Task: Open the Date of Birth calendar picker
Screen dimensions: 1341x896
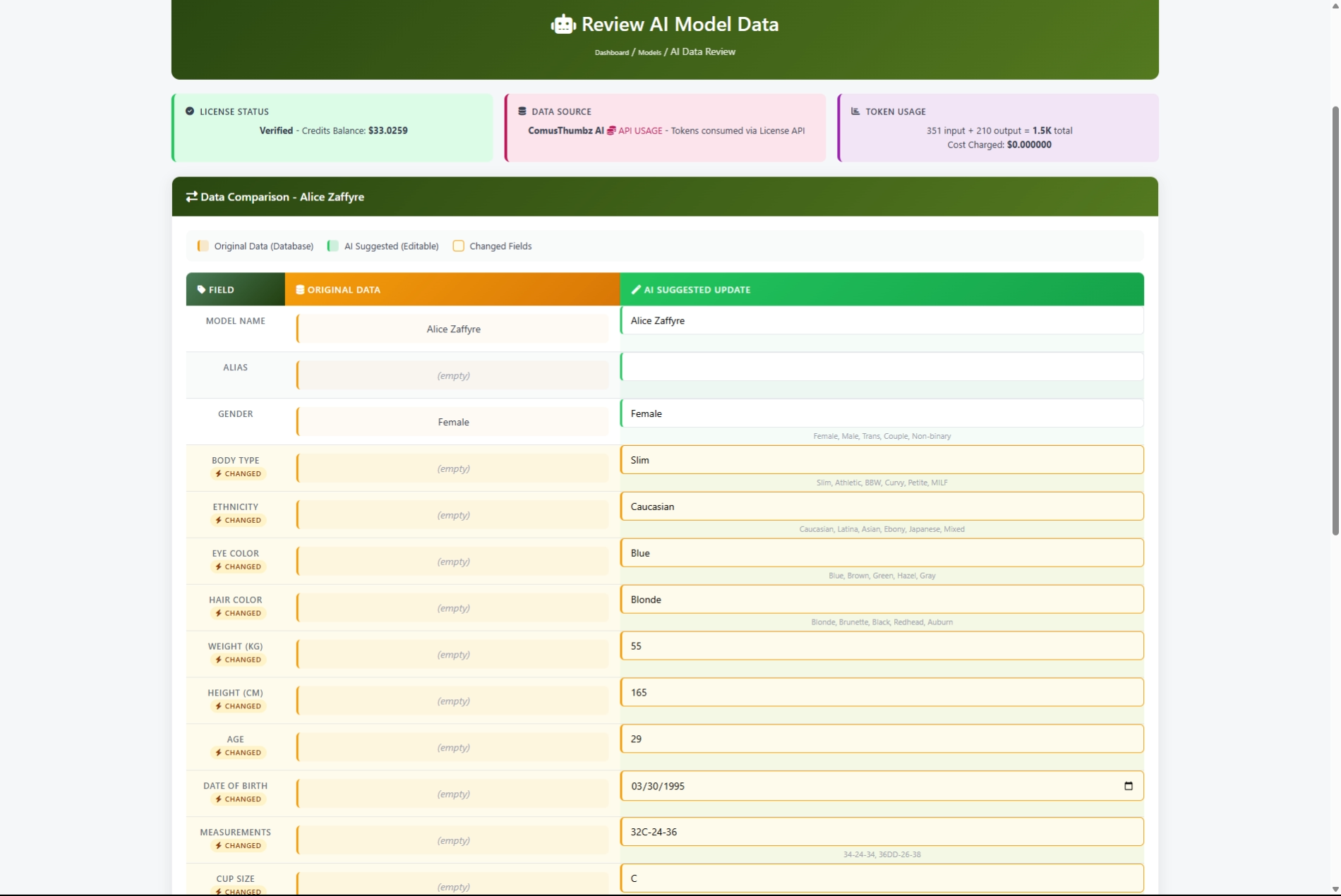Action: click(1128, 786)
